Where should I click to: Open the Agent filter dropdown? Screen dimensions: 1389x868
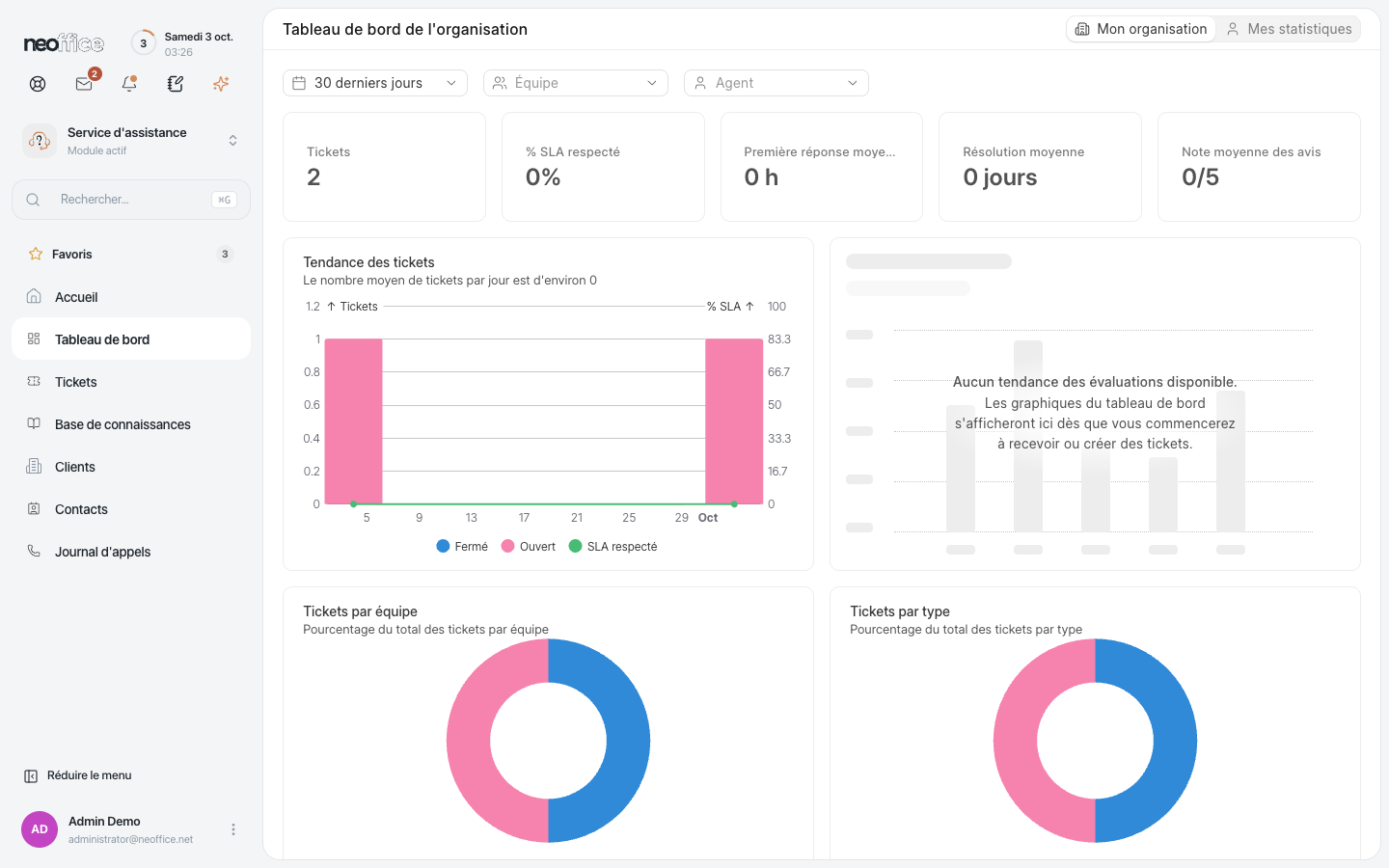pyautogui.click(x=776, y=83)
